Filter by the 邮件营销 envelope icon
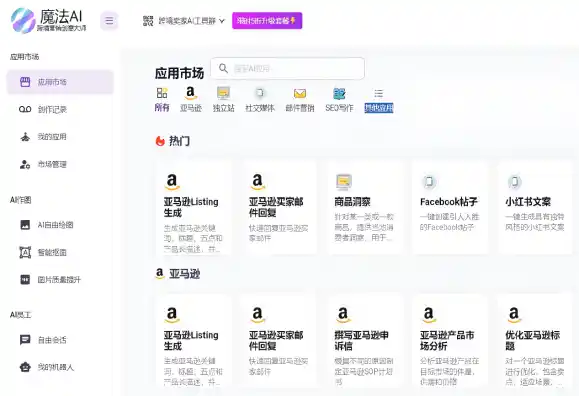The width and height of the screenshot is (579, 396). pyautogui.click(x=300, y=93)
